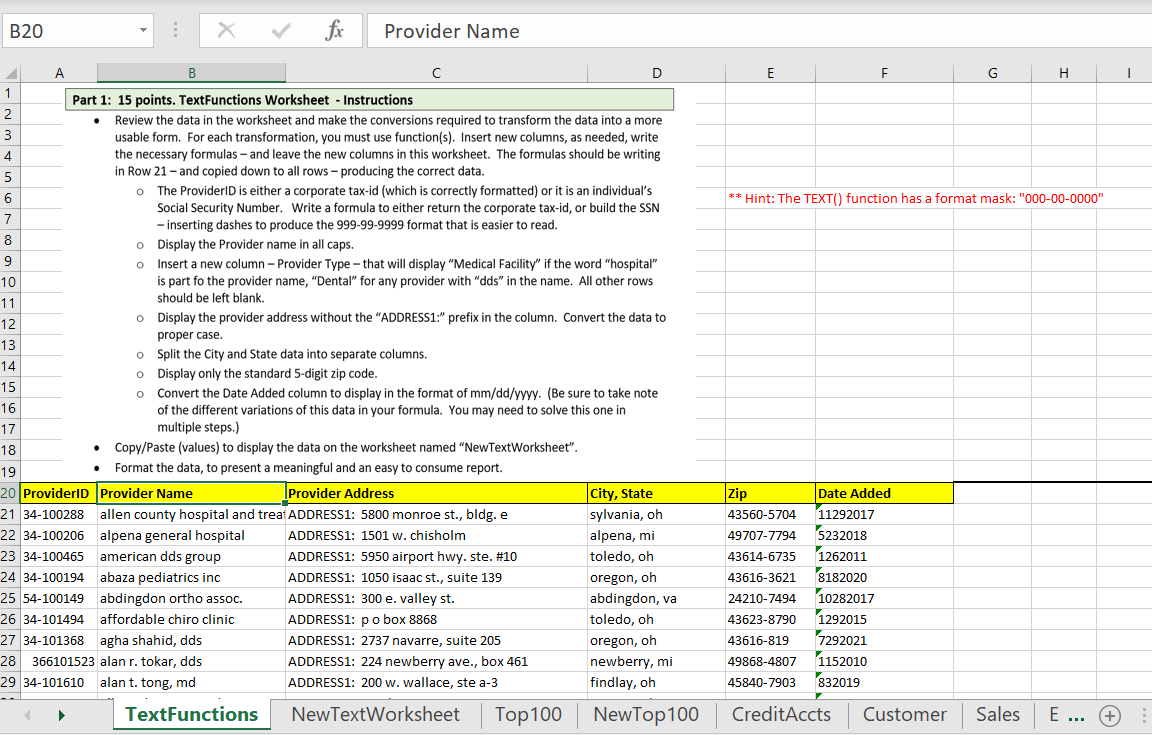The image size is (1152, 735).
Task: Click the vertical ellipsis next to Name Box
Action: point(174,30)
